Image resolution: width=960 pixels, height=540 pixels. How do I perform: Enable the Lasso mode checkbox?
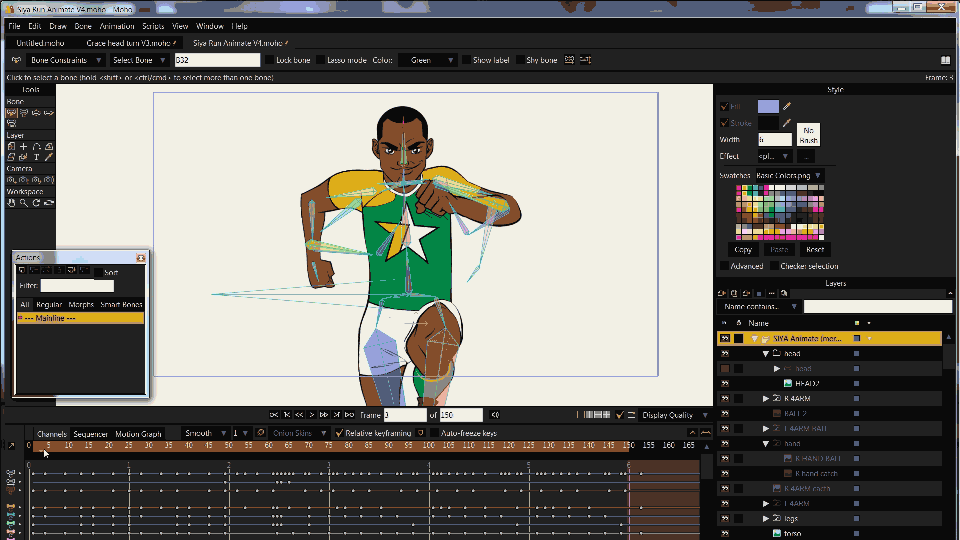(x=320, y=60)
